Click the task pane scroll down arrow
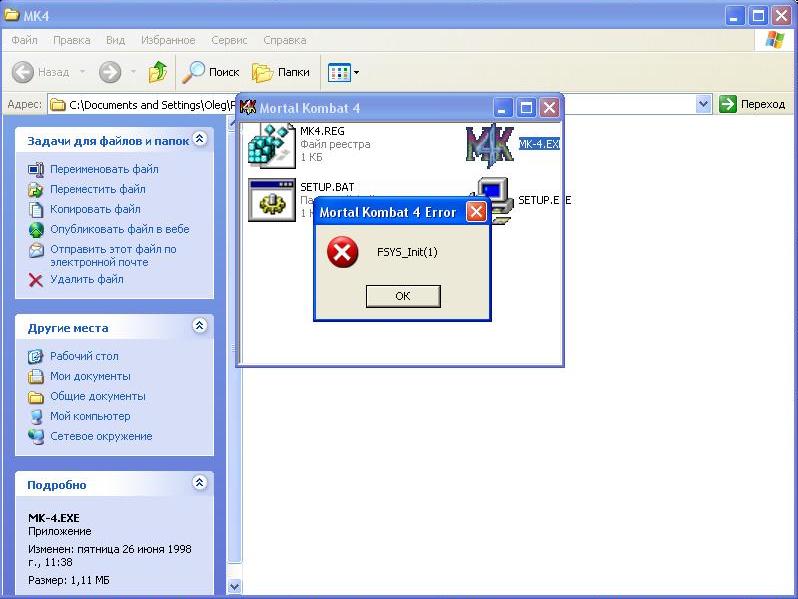This screenshot has height=599, width=798. click(x=234, y=587)
